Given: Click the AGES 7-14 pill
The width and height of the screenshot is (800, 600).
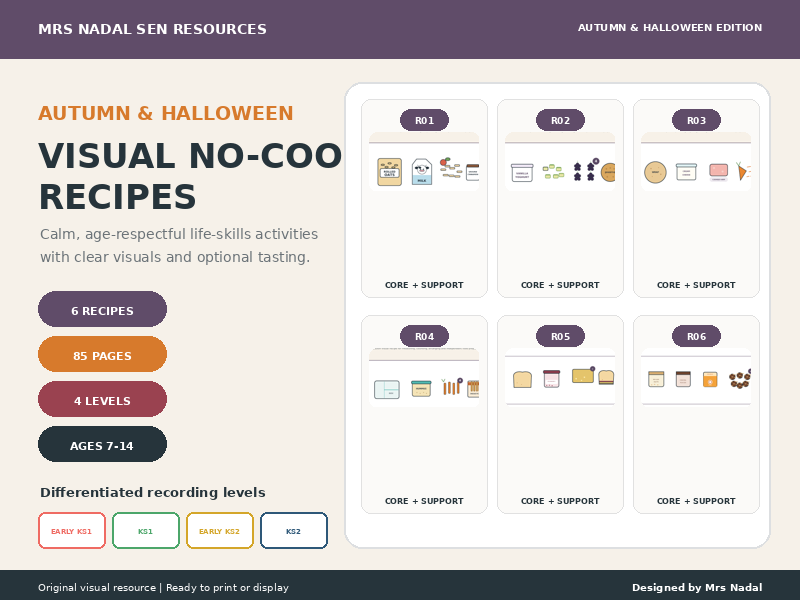Looking at the screenshot, I should pyautogui.click(x=103, y=444).
